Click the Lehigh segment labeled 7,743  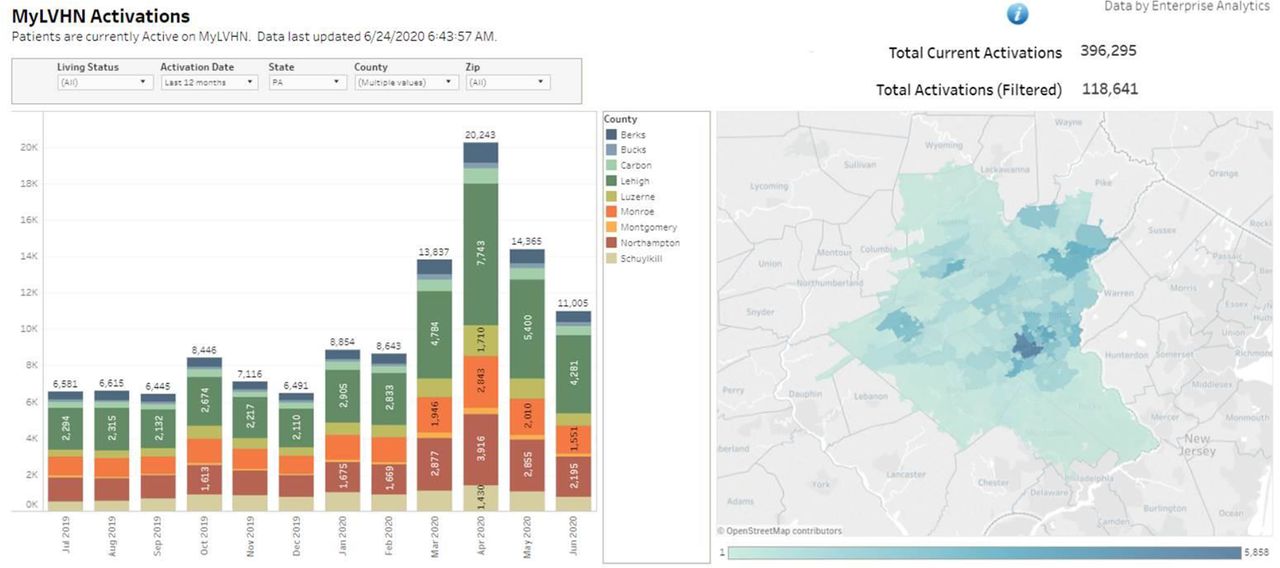pos(481,254)
